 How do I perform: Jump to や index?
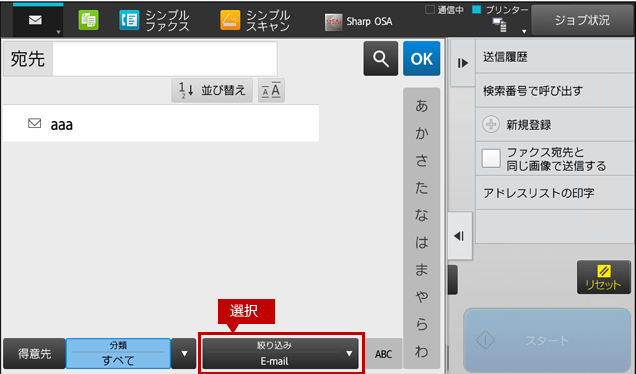tap(421, 297)
